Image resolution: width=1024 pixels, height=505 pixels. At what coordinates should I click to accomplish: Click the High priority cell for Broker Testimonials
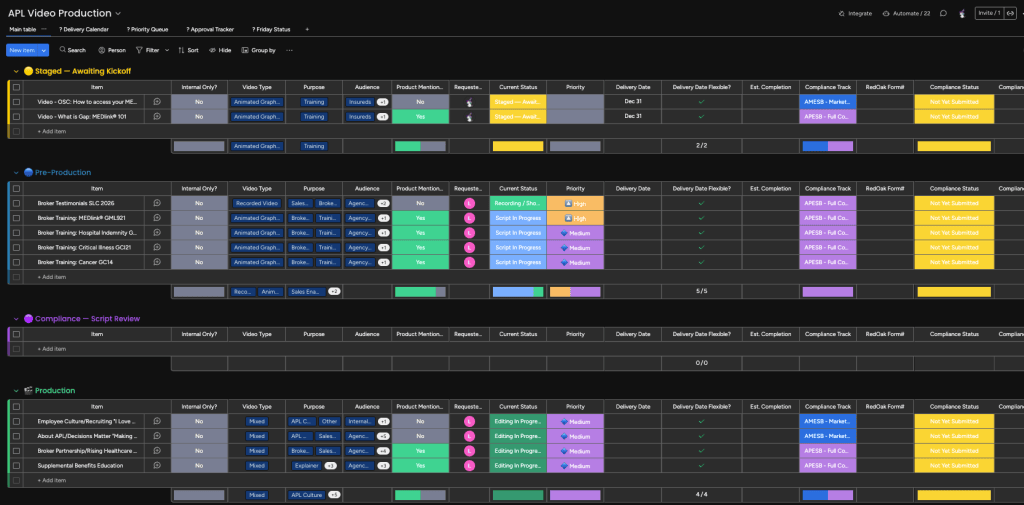point(575,203)
